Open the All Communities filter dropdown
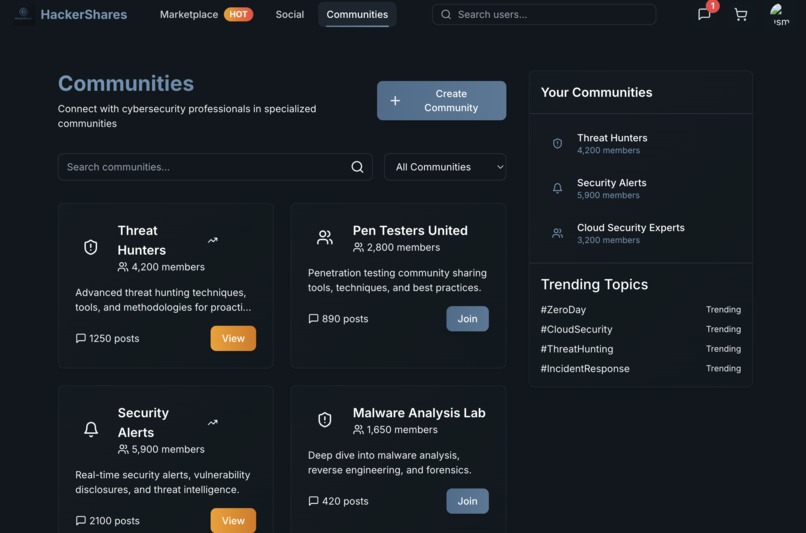806x533 pixels. [445, 167]
